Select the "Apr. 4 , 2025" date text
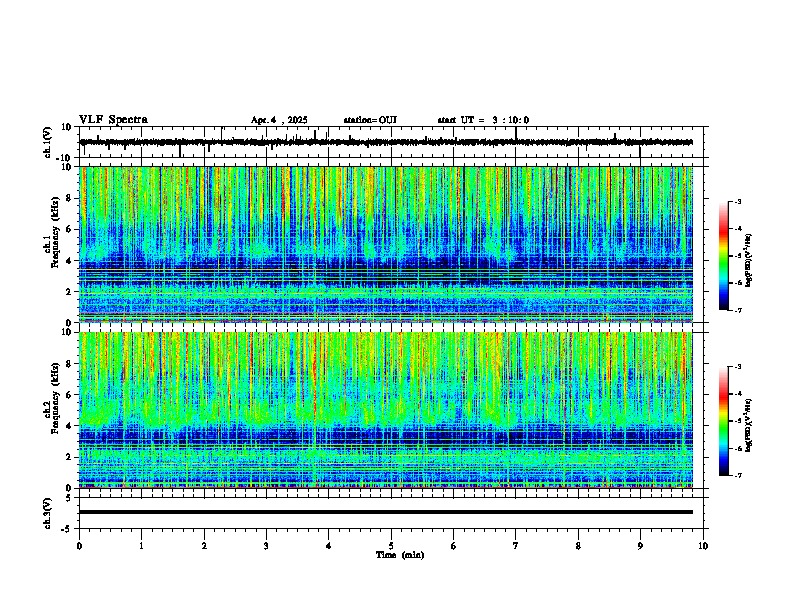This screenshot has height=612, width=792. click(279, 120)
